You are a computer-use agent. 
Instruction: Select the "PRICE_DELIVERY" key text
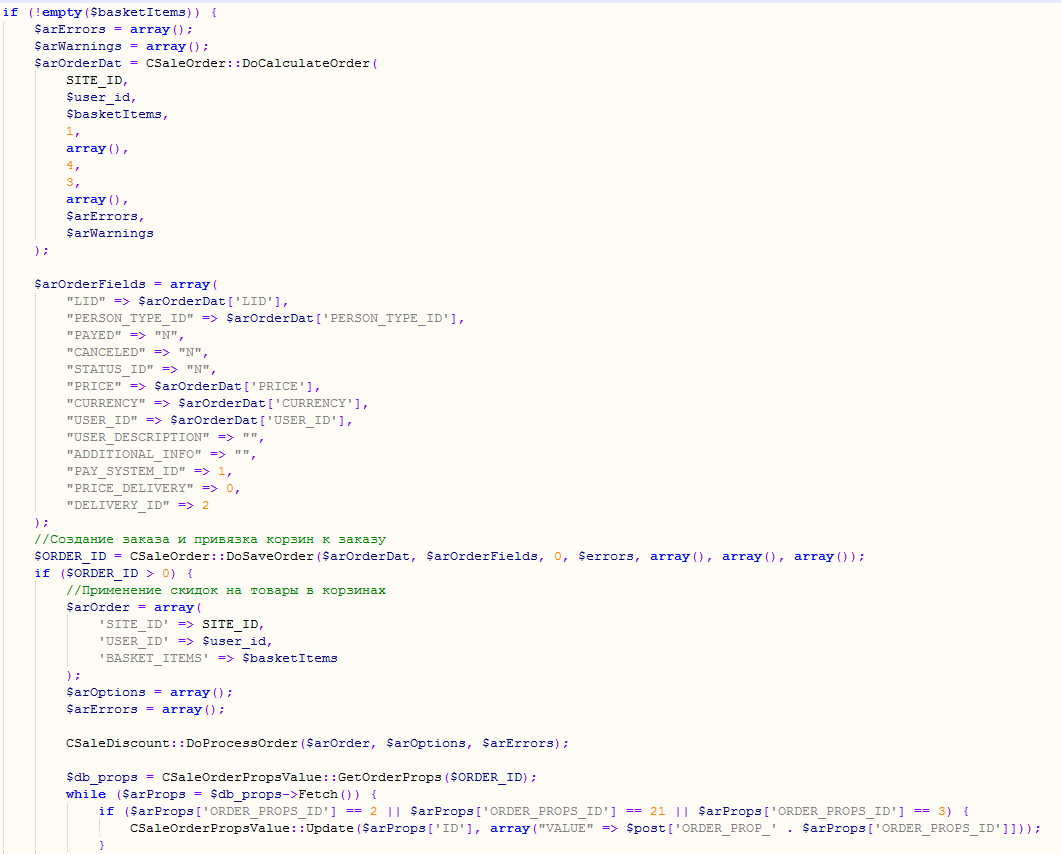tap(130, 488)
